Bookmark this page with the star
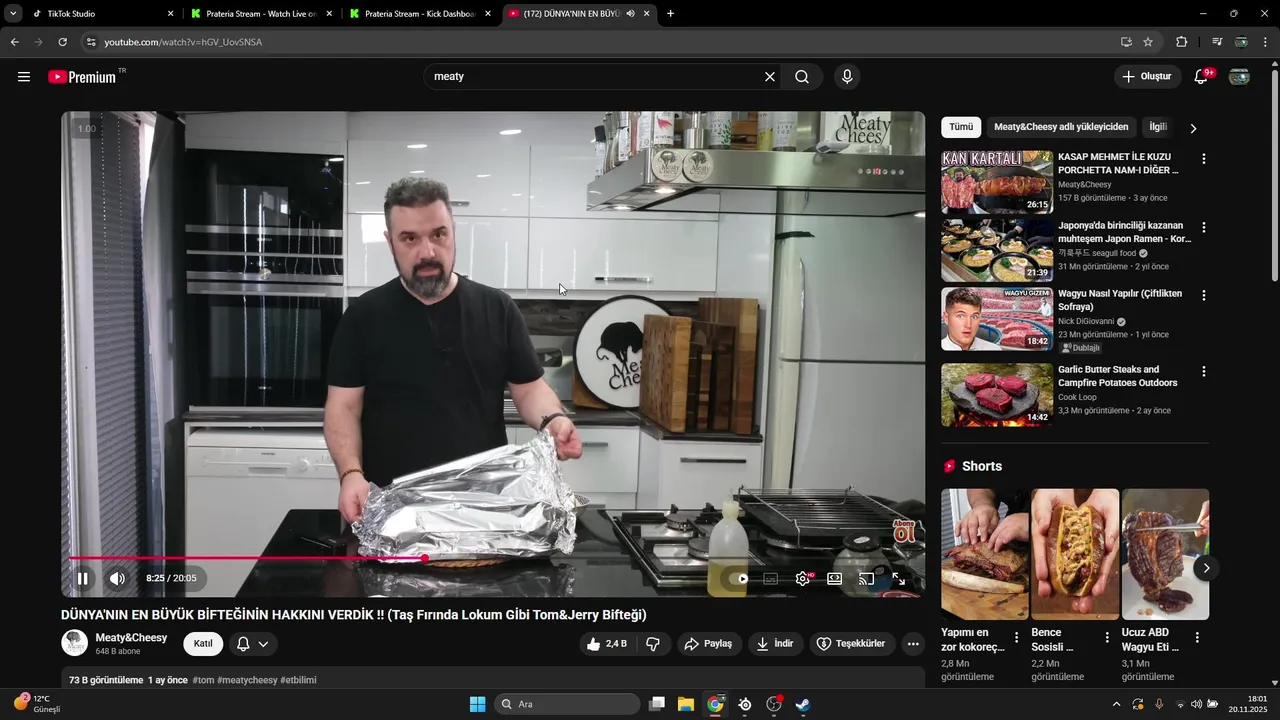 [1148, 42]
